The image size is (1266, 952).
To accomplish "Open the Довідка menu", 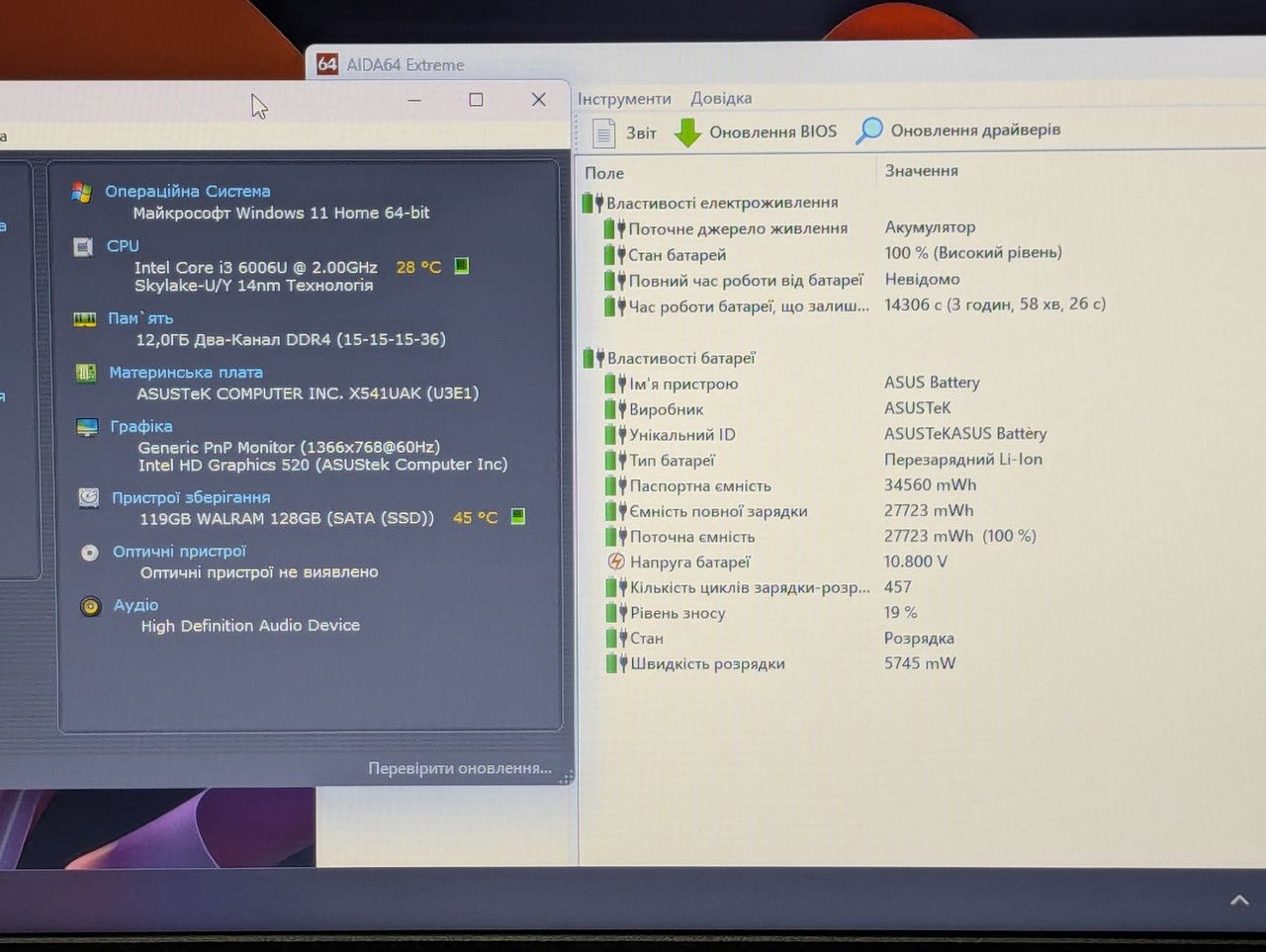I will tap(721, 98).
